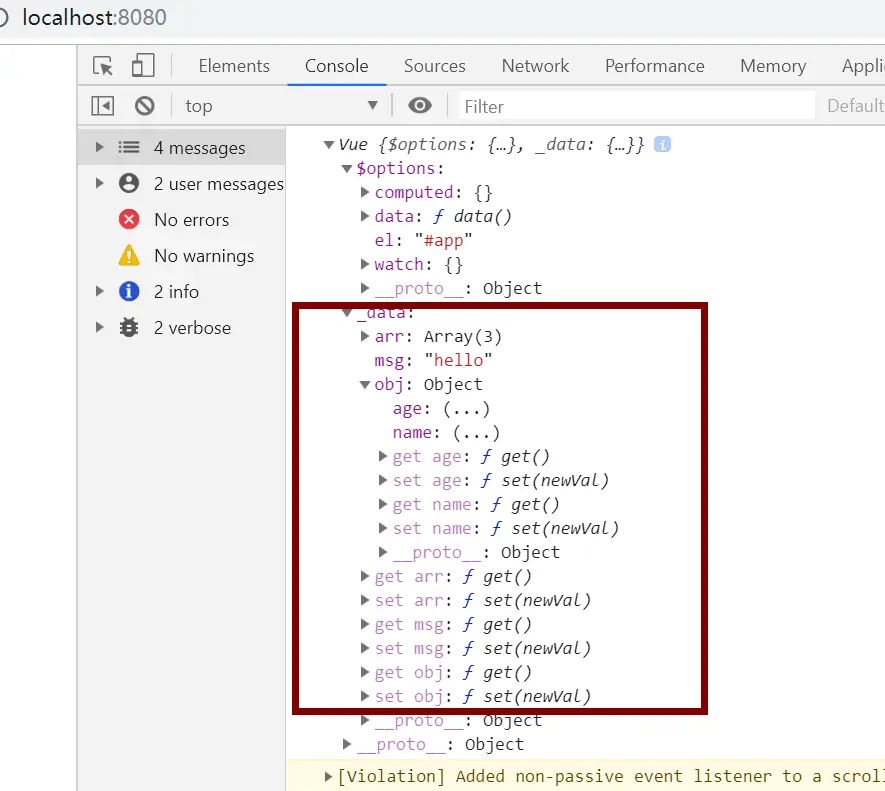This screenshot has width=885, height=791.
Task: Activate the inspect element picker icon
Action: coord(103,66)
